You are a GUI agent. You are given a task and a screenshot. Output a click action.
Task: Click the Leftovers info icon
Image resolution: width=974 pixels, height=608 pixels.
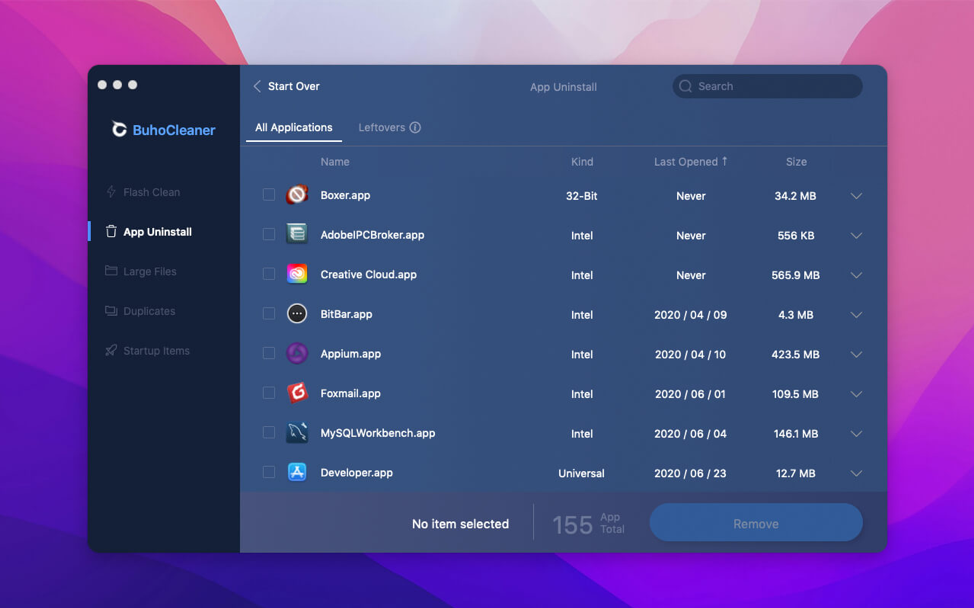coord(415,127)
